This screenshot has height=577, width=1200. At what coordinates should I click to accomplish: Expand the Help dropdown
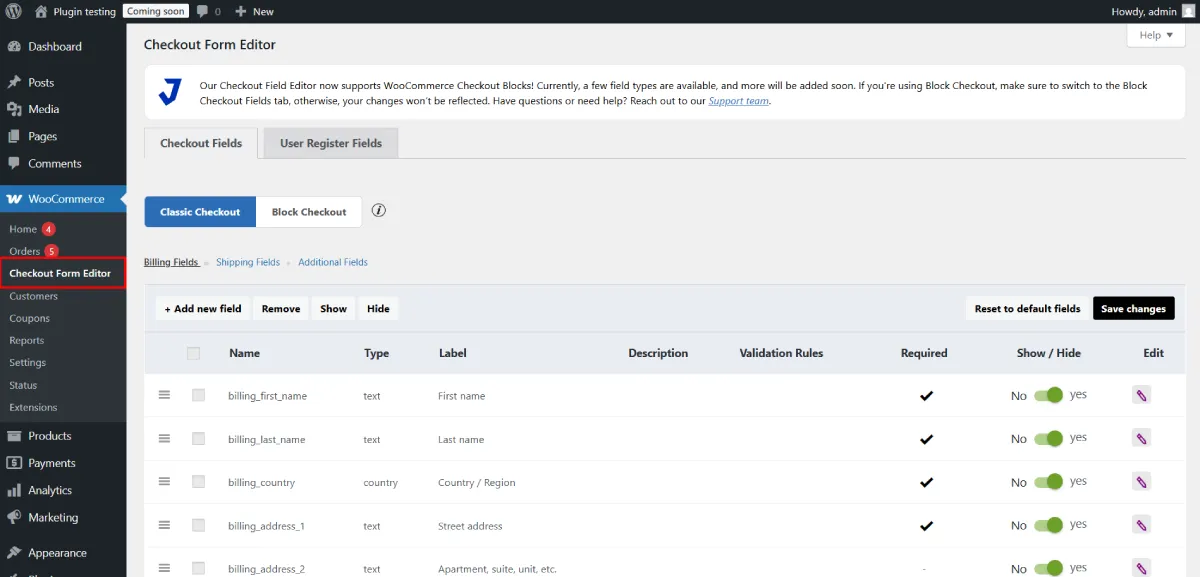click(x=1156, y=35)
